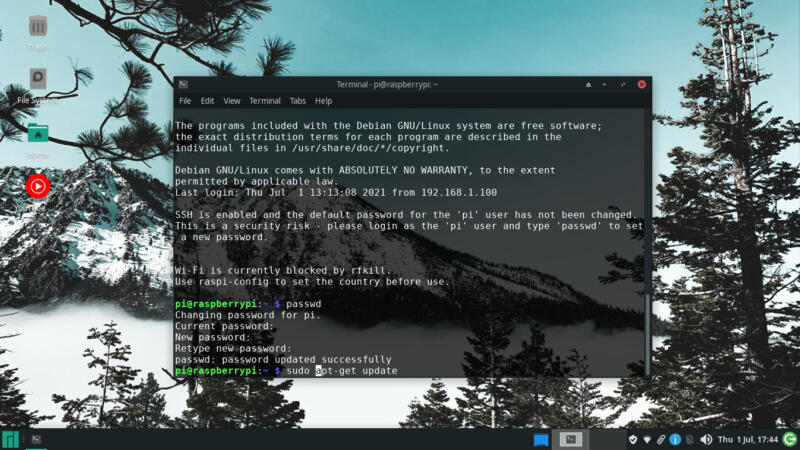Show the desktop using blue workspace button
800x450 pixels.
(x=541, y=440)
